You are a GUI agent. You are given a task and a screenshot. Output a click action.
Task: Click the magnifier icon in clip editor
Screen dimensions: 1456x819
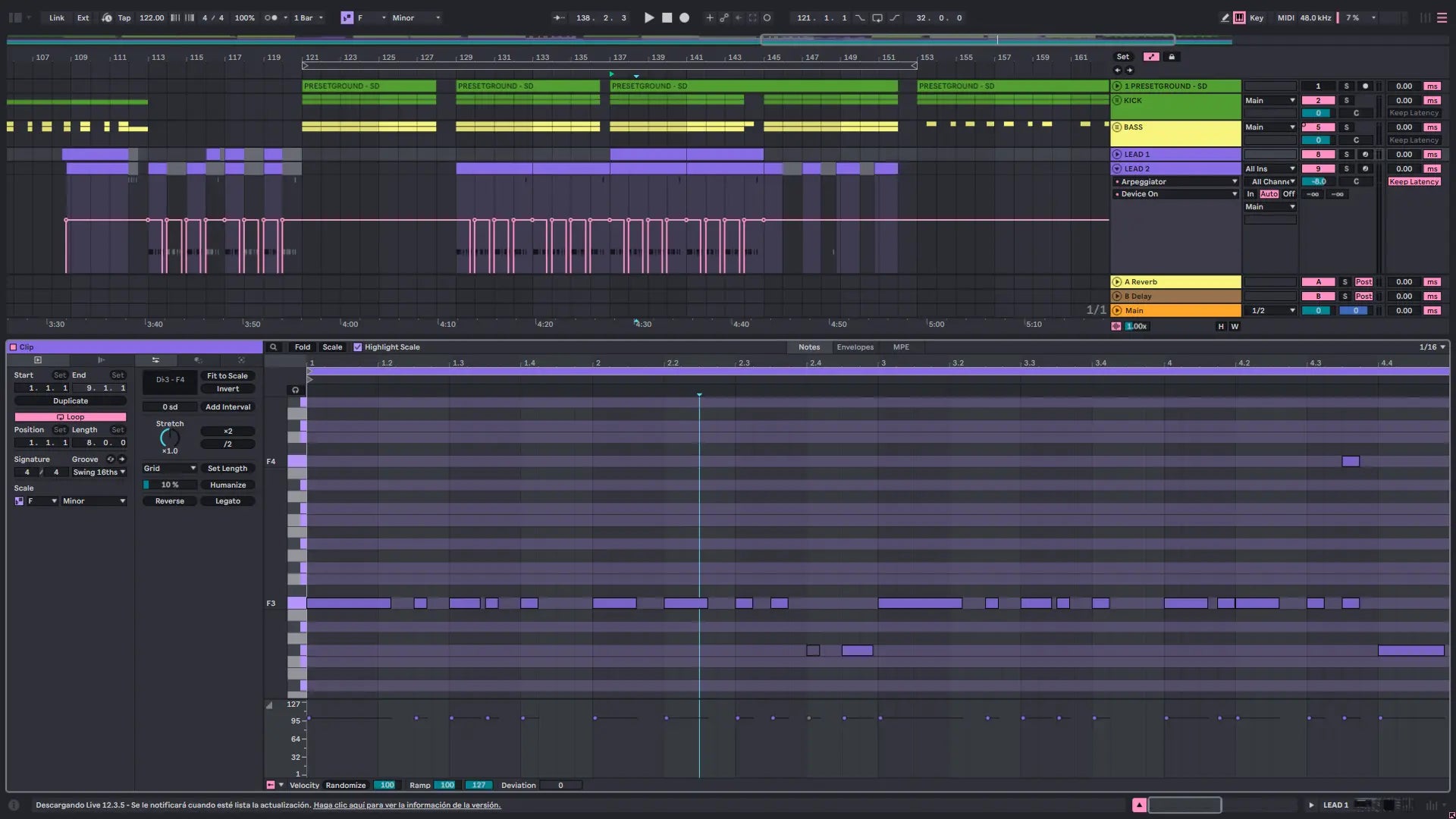click(x=273, y=347)
